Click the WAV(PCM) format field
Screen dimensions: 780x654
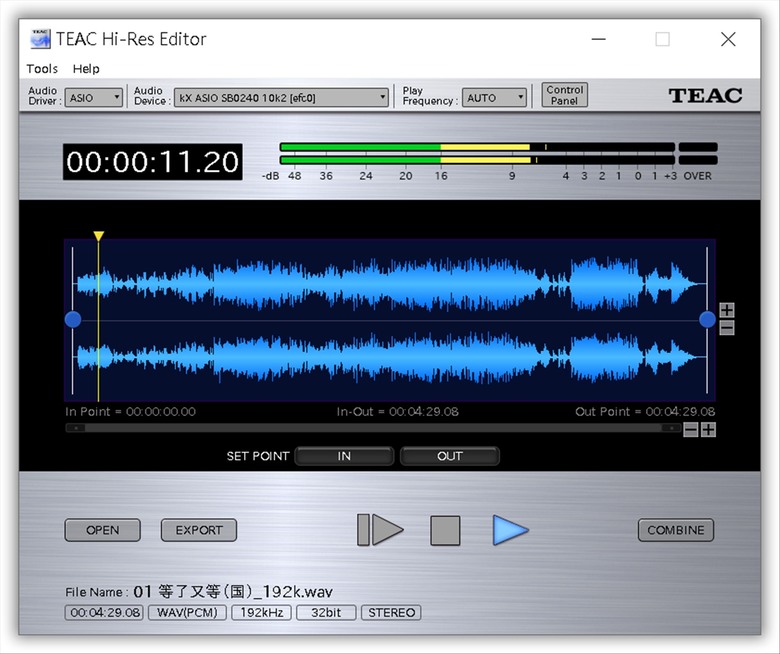click(x=187, y=612)
